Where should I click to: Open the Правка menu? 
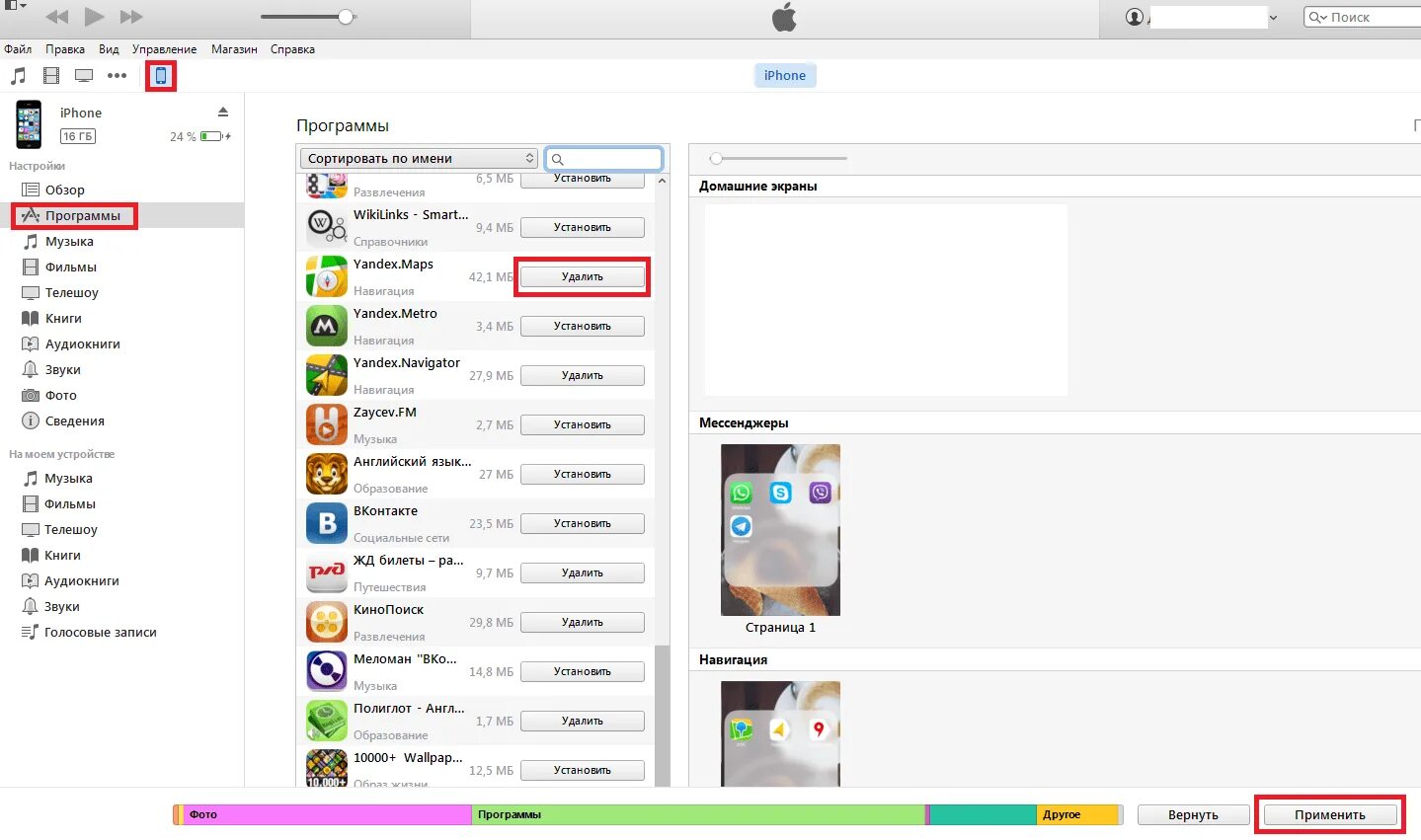(x=65, y=49)
